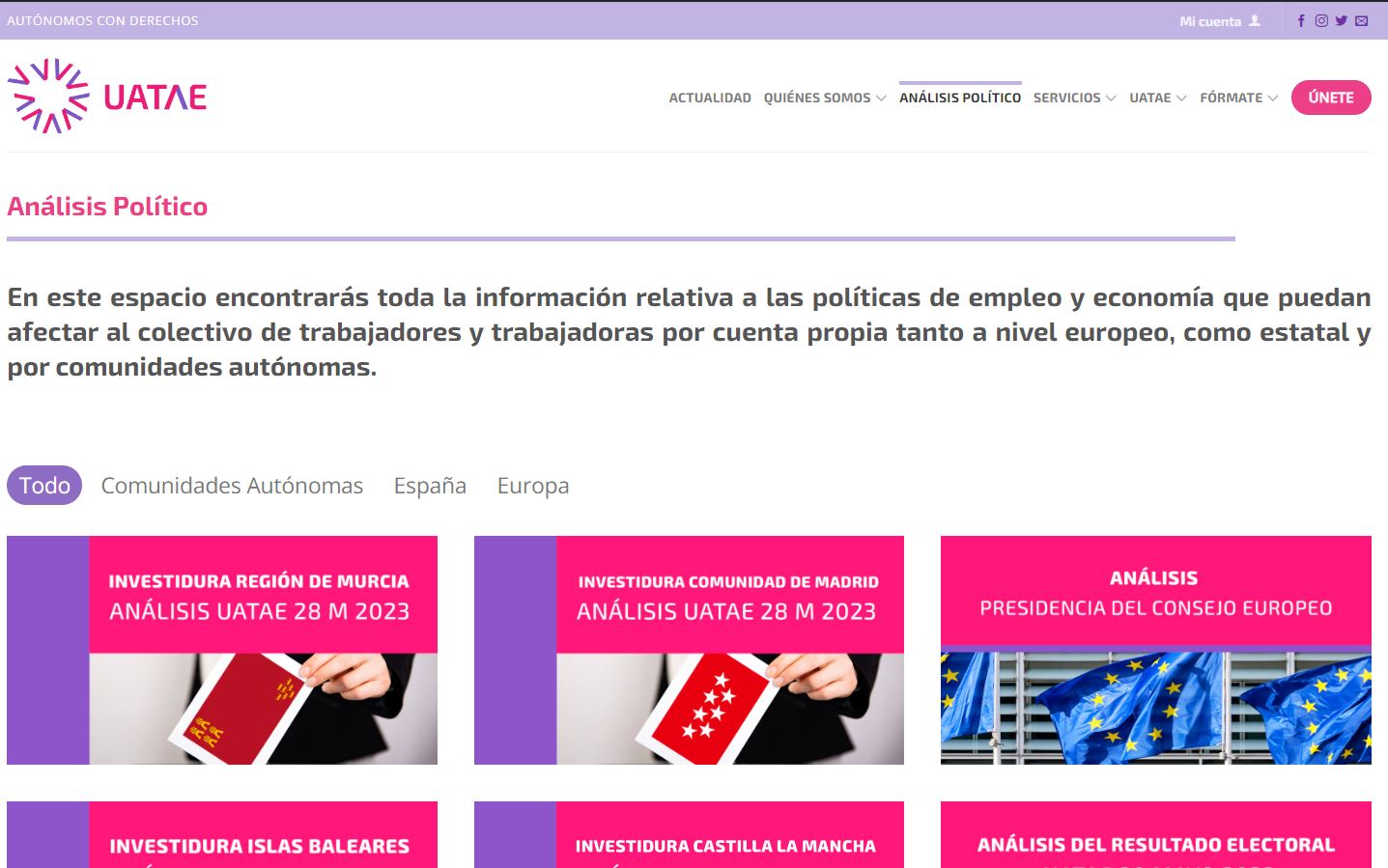Image resolution: width=1388 pixels, height=868 pixels.
Task: Filter articles by España
Action: [x=430, y=486]
